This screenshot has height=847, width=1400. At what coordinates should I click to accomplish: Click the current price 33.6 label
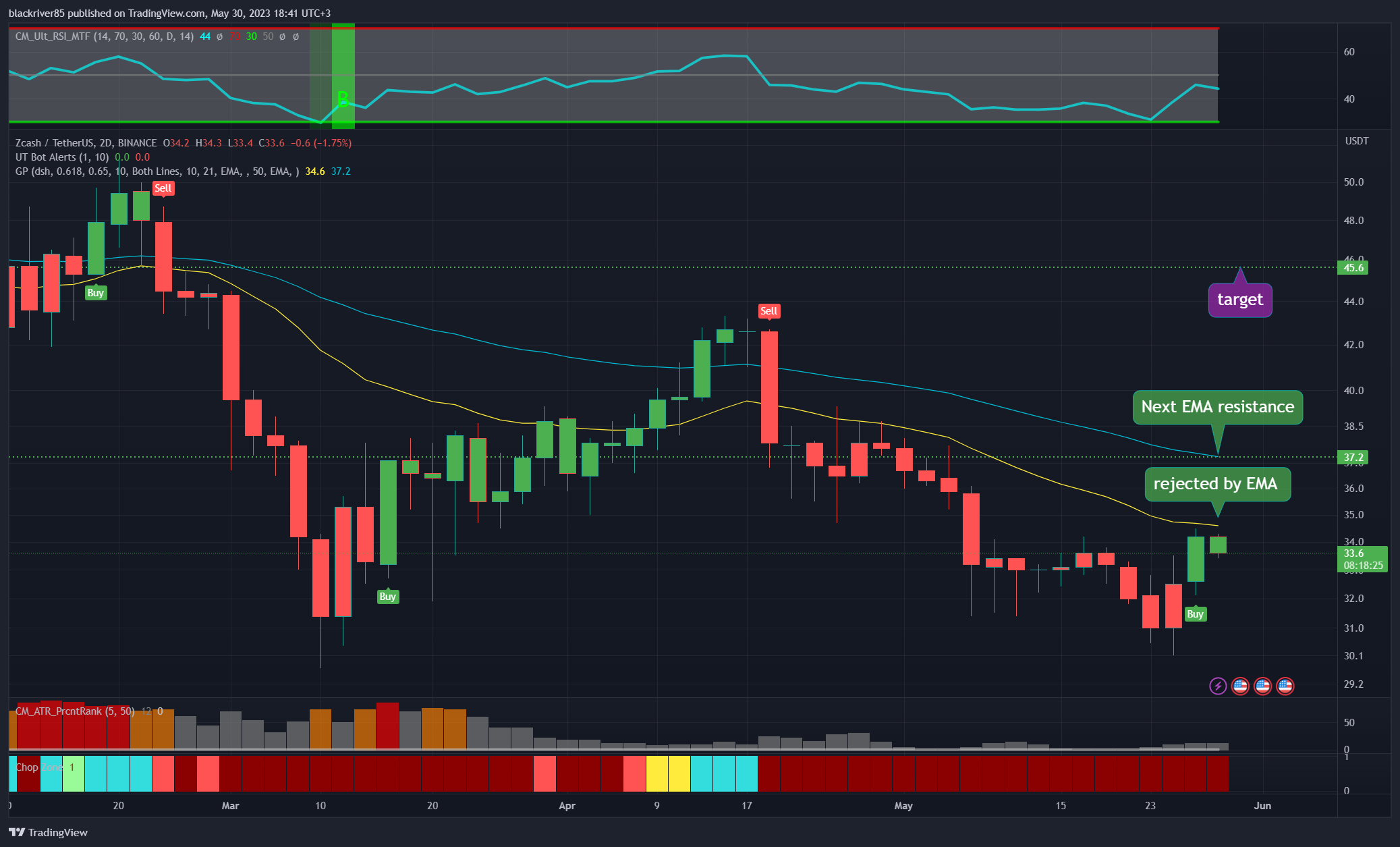click(x=1362, y=559)
